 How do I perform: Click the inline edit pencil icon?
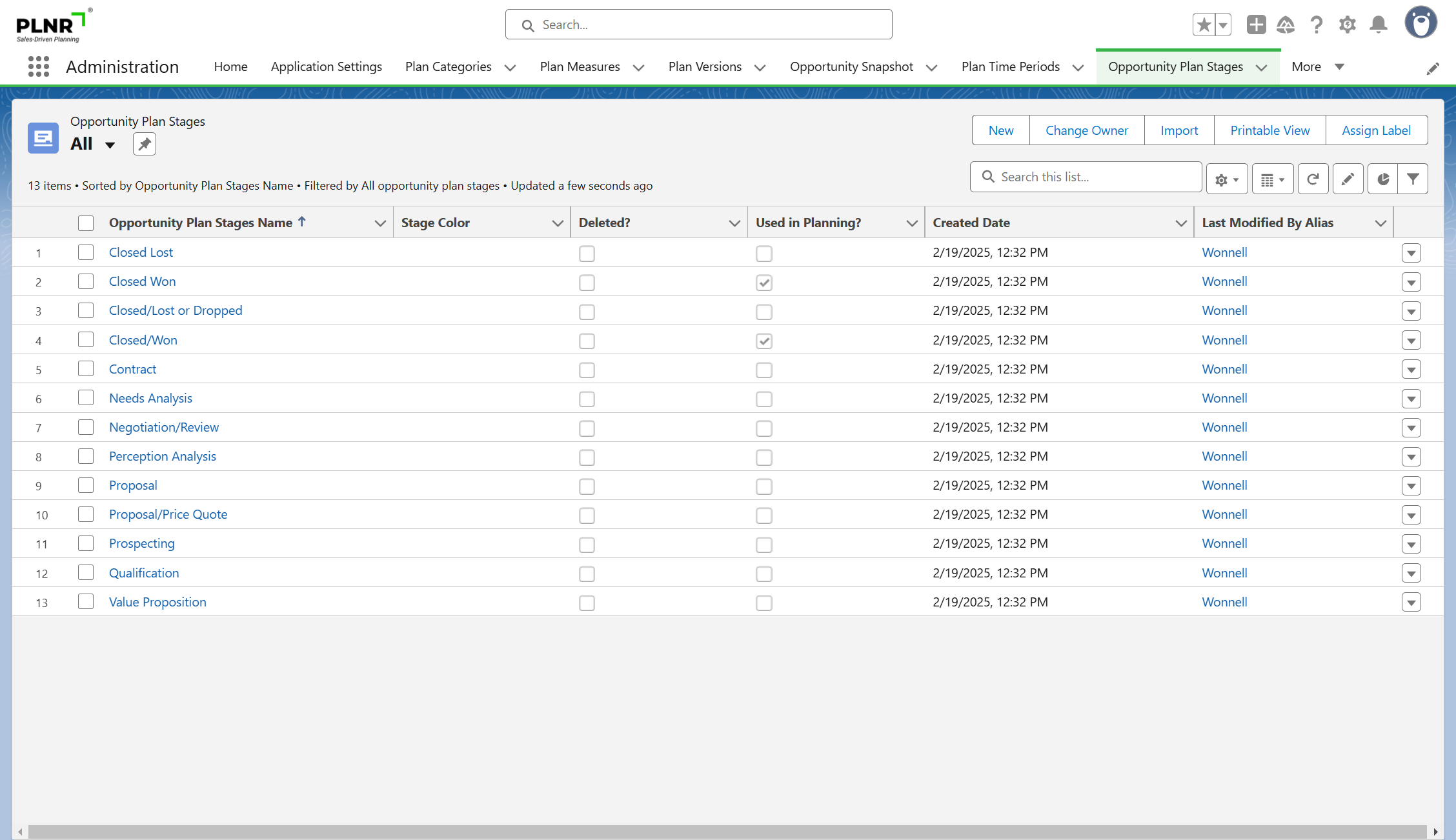[x=1348, y=179]
